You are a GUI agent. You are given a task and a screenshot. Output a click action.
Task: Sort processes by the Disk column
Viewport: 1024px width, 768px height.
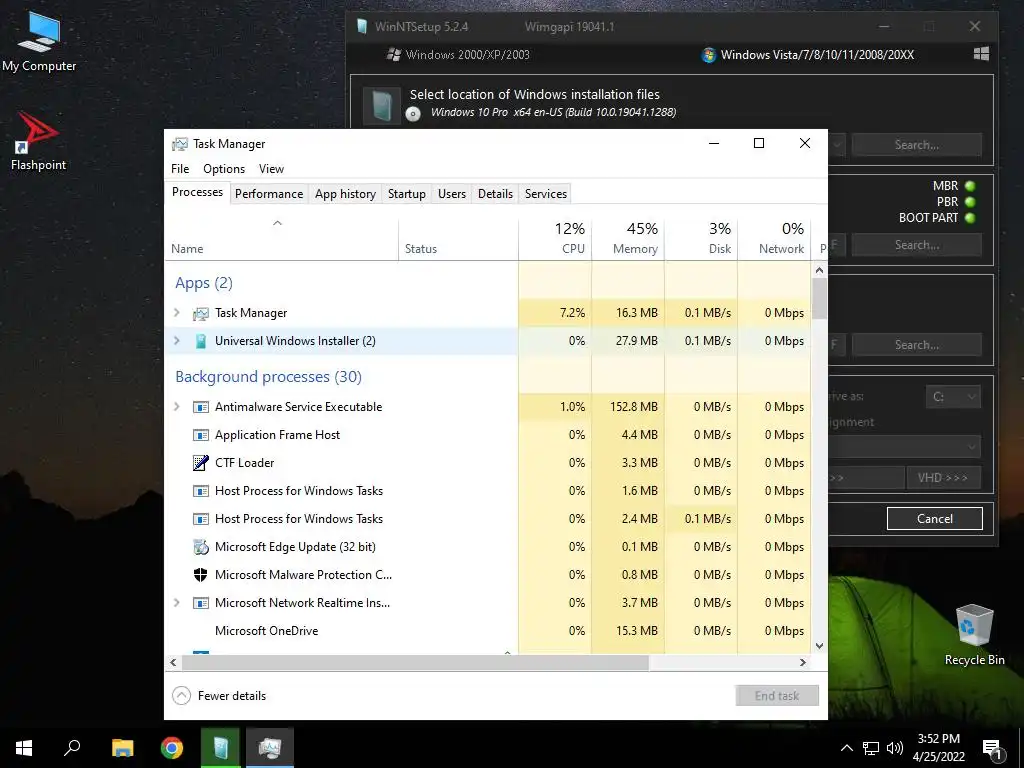click(701, 238)
